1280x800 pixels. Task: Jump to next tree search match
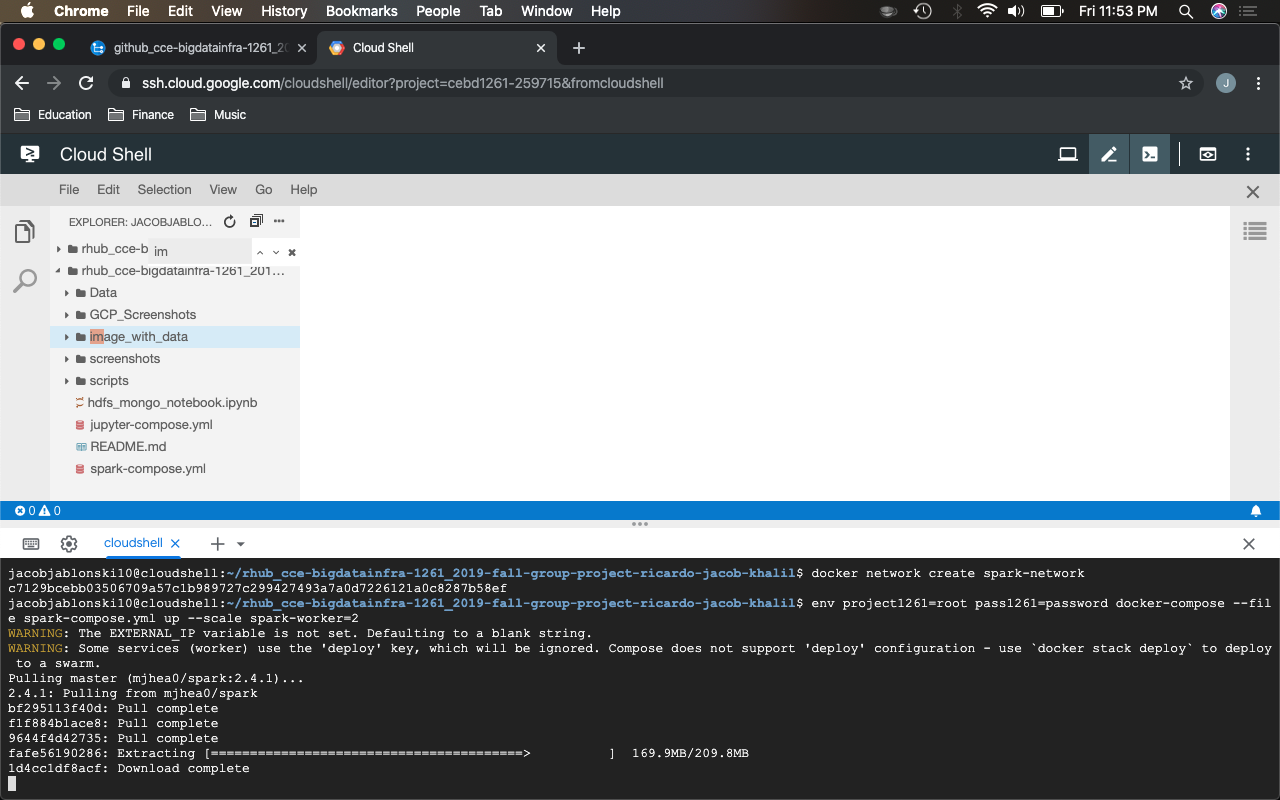tap(276, 252)
